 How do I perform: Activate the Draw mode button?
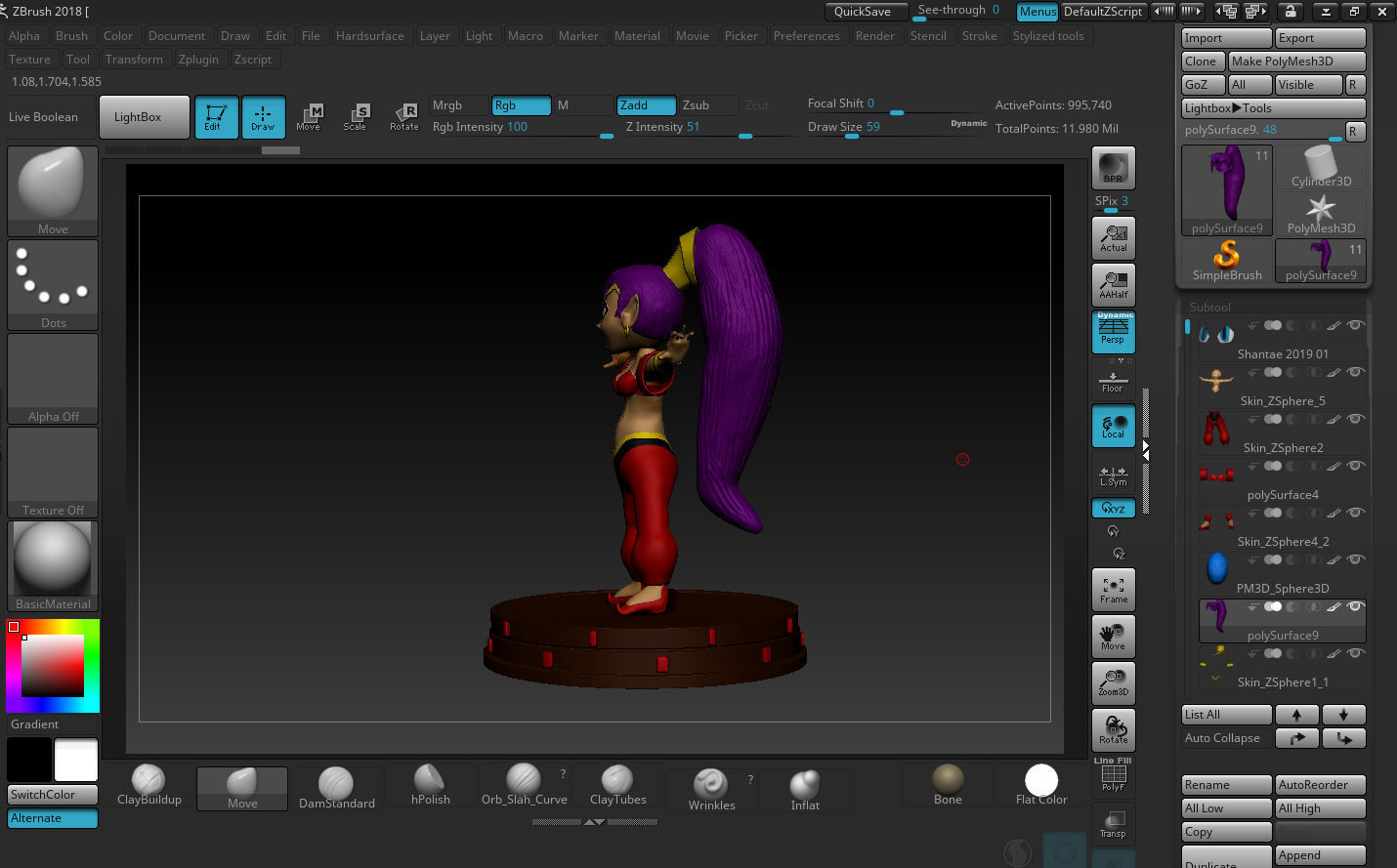pos(264,117)
